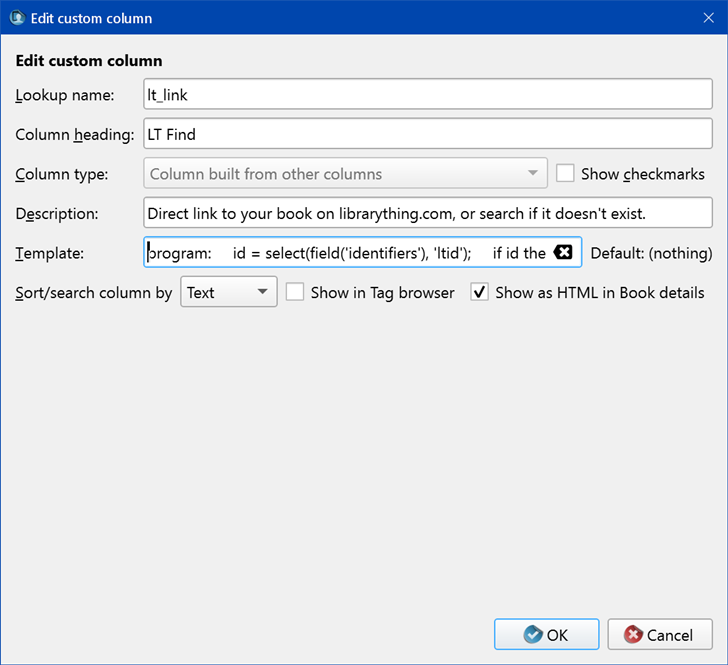The image size is (728, 665).
Task: Place the cursor in the Template field
Action: (345, 253)
